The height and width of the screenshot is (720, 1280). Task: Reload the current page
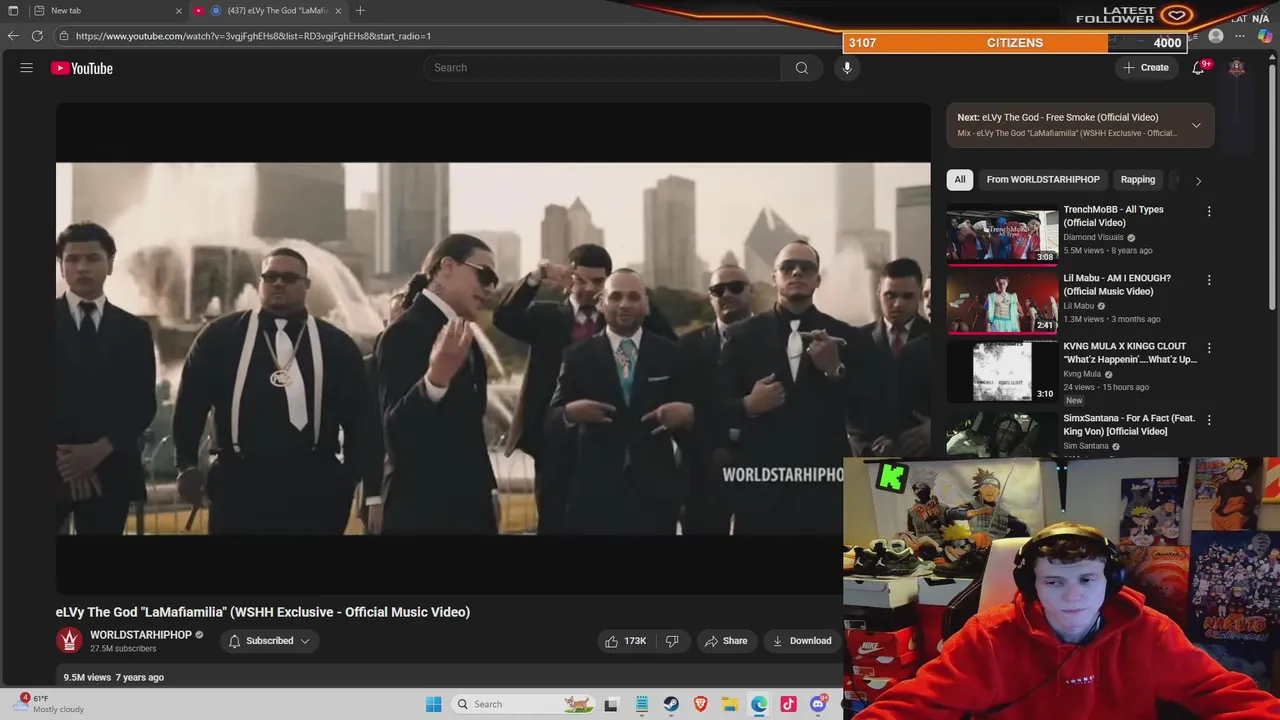pos(37,36)
